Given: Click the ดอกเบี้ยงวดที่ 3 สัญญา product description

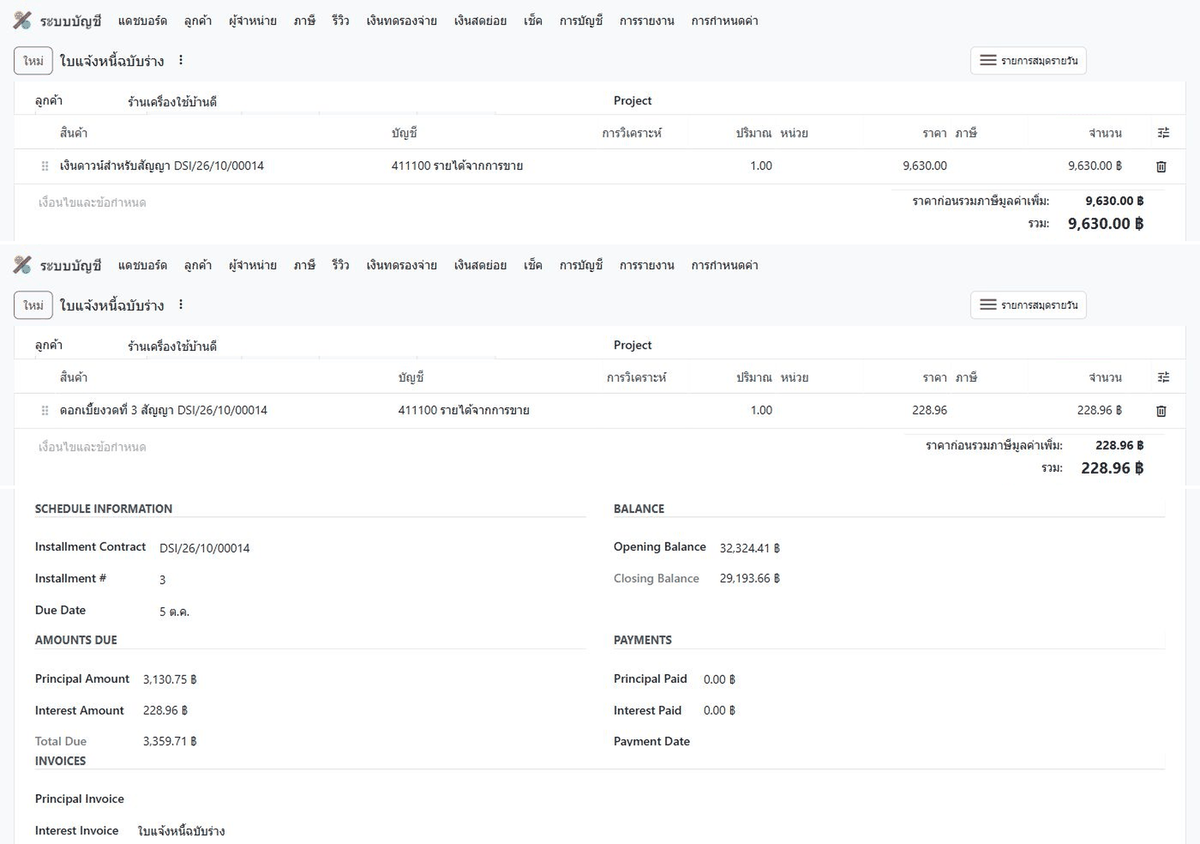Looking at the screenshot, I should click(164, 411).
